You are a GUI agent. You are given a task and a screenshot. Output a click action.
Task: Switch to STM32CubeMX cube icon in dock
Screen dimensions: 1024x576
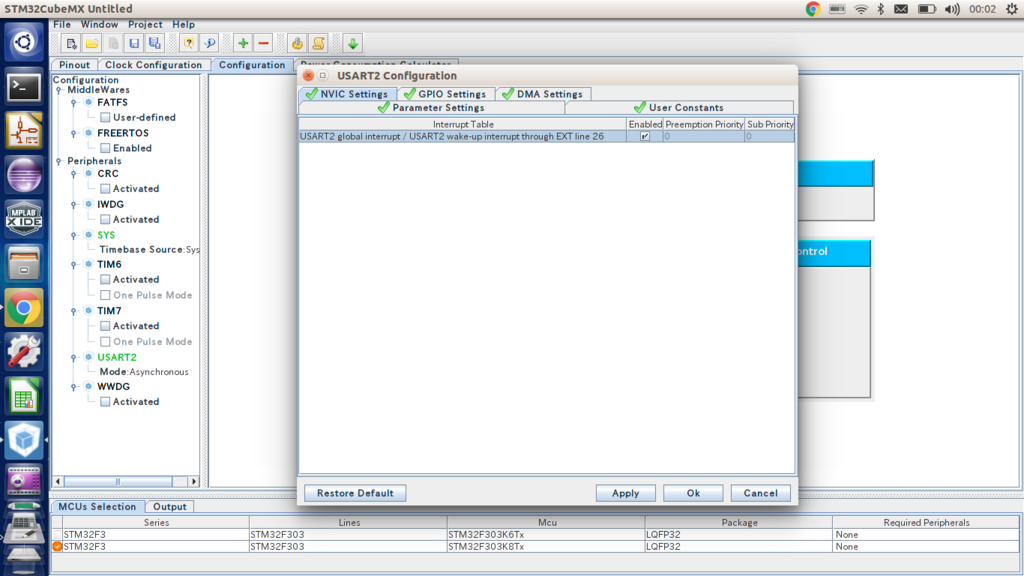point(24,440)
